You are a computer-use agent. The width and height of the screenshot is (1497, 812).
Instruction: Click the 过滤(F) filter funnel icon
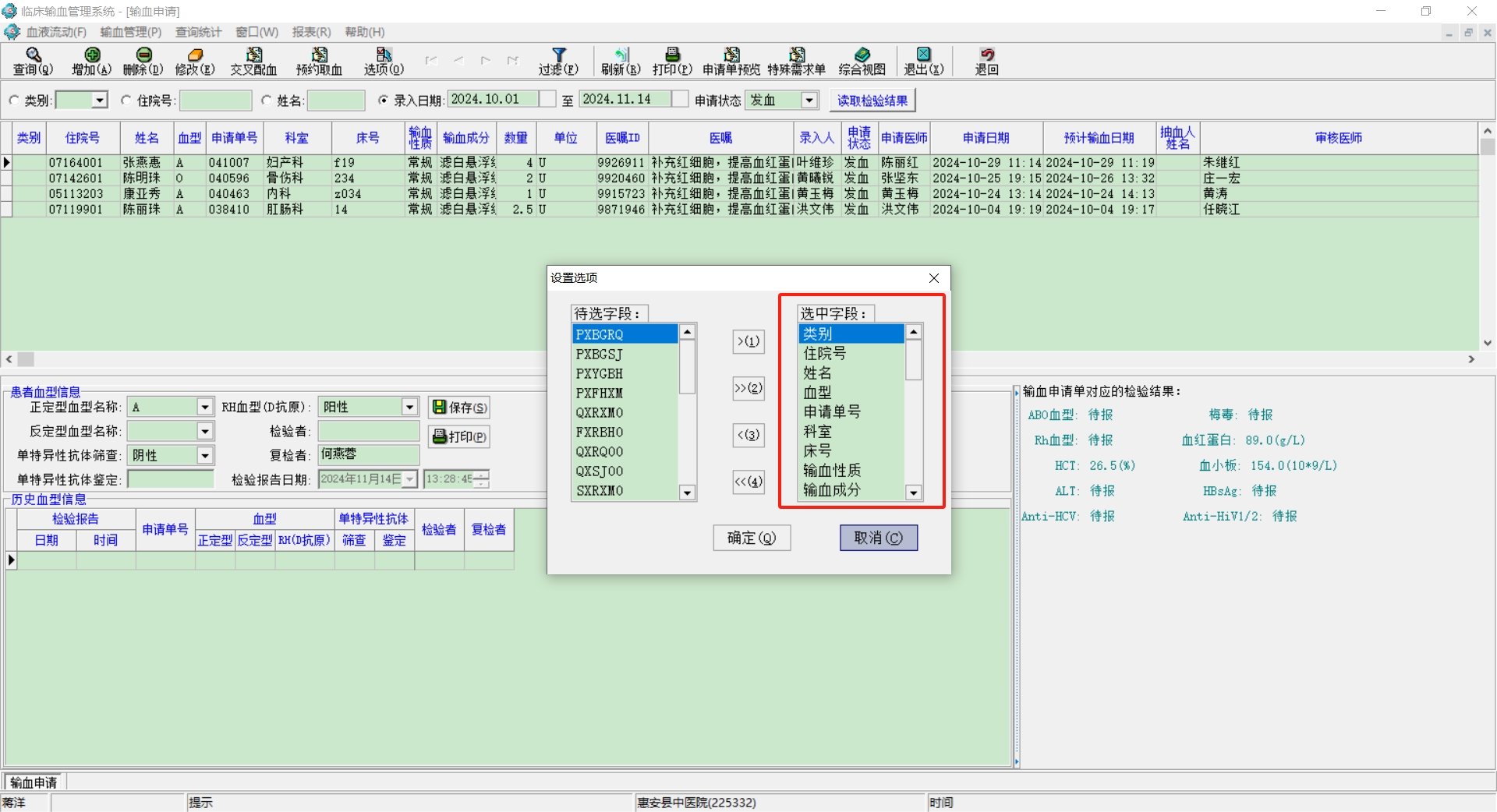click(558, 61)
